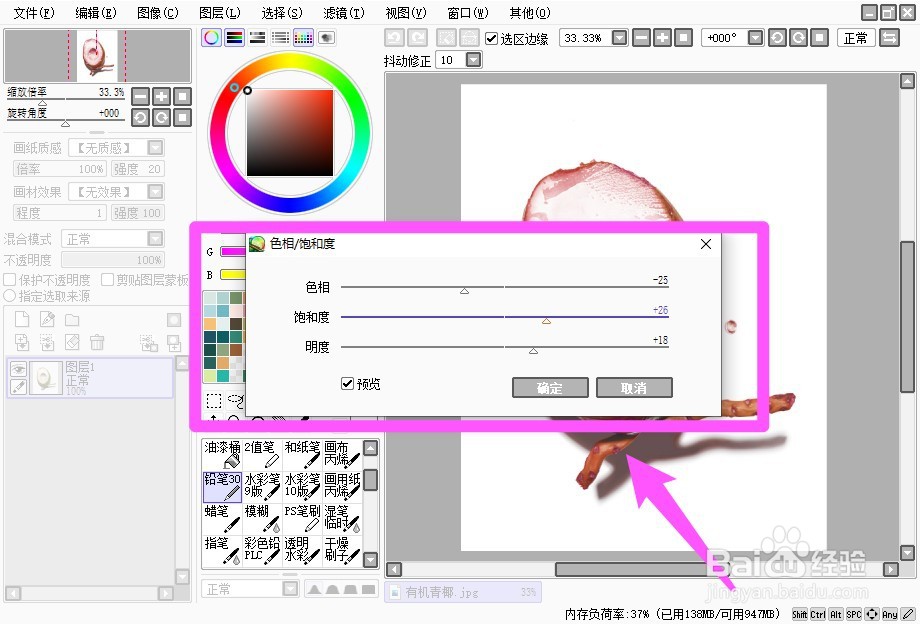920x624 pixels.
Task: Open the 视图(V) menu
Action: click(x=406, y=13)
